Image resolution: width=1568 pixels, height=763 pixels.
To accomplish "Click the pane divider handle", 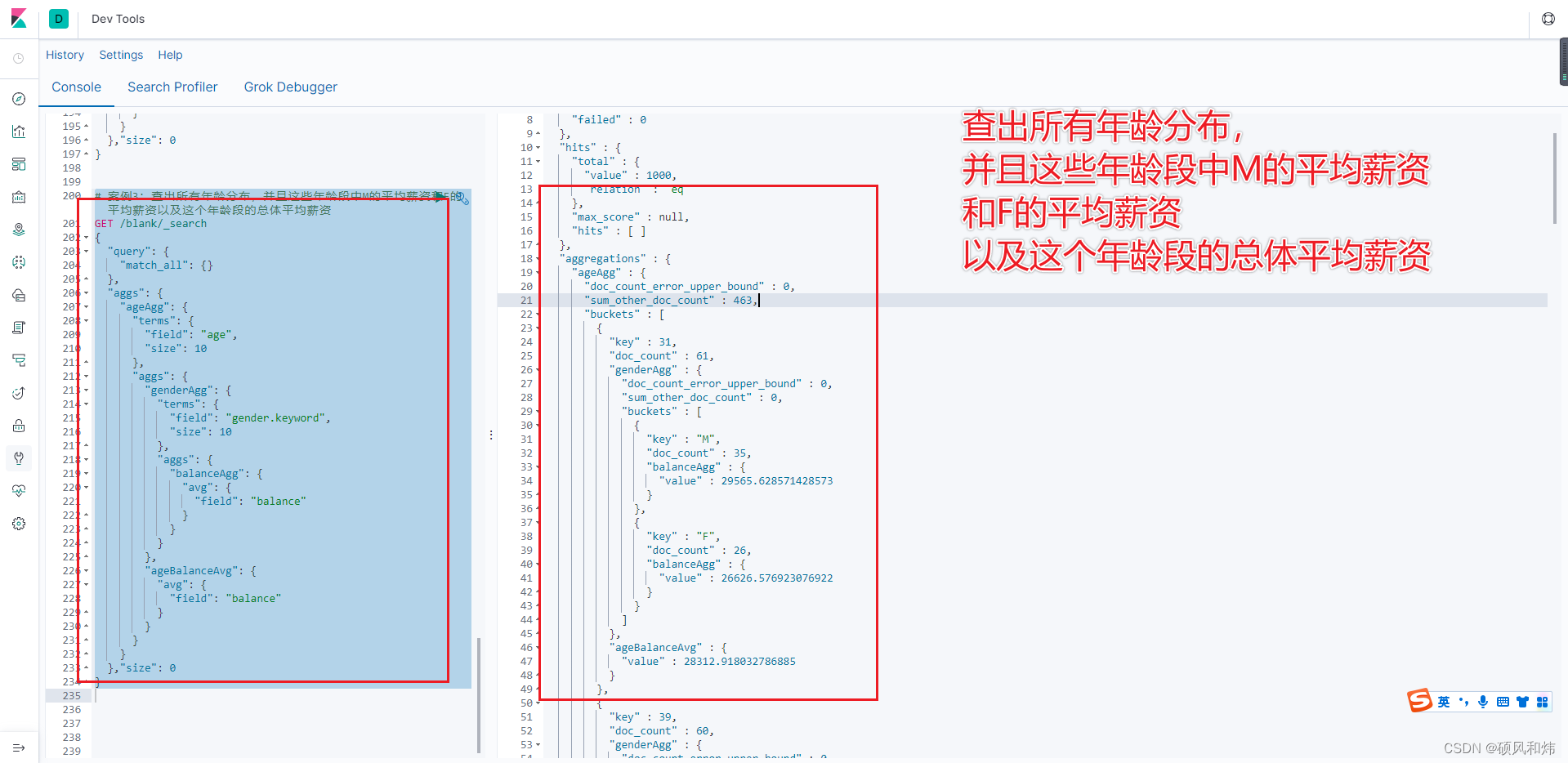I will 491,435.
